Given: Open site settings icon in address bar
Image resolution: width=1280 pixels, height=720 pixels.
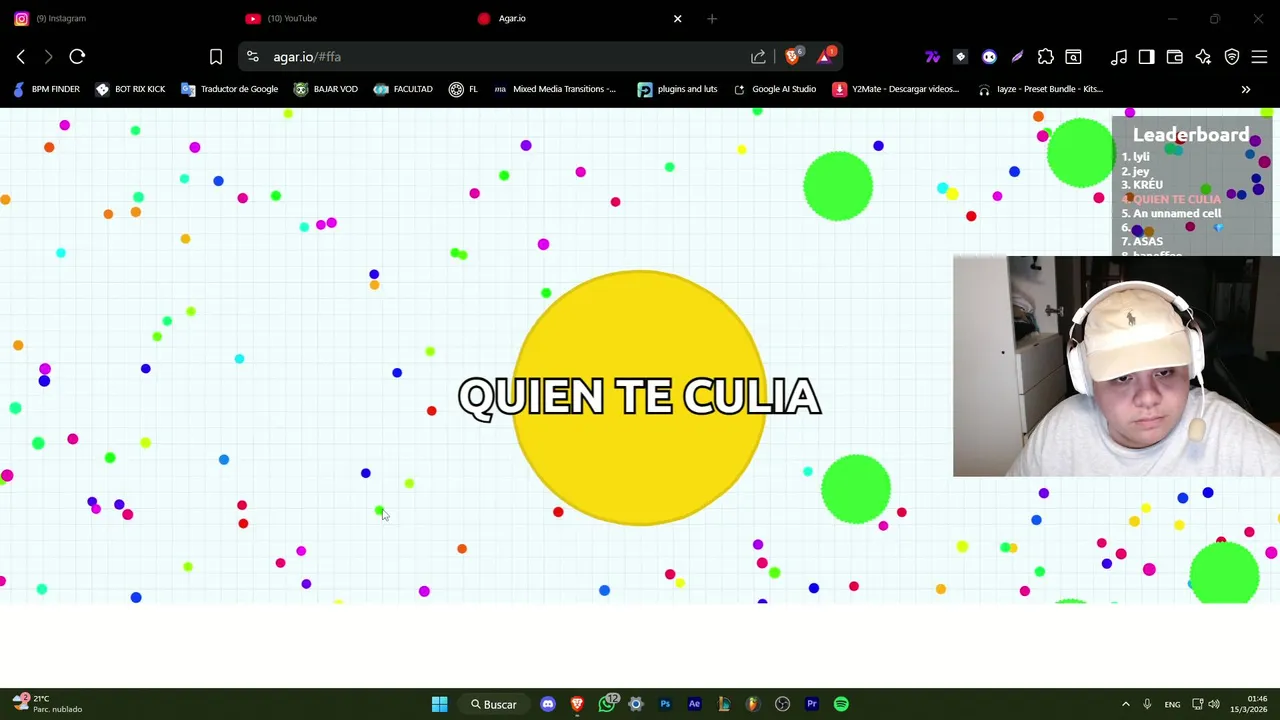Looking at the screenshot, I should coord(252,57).
